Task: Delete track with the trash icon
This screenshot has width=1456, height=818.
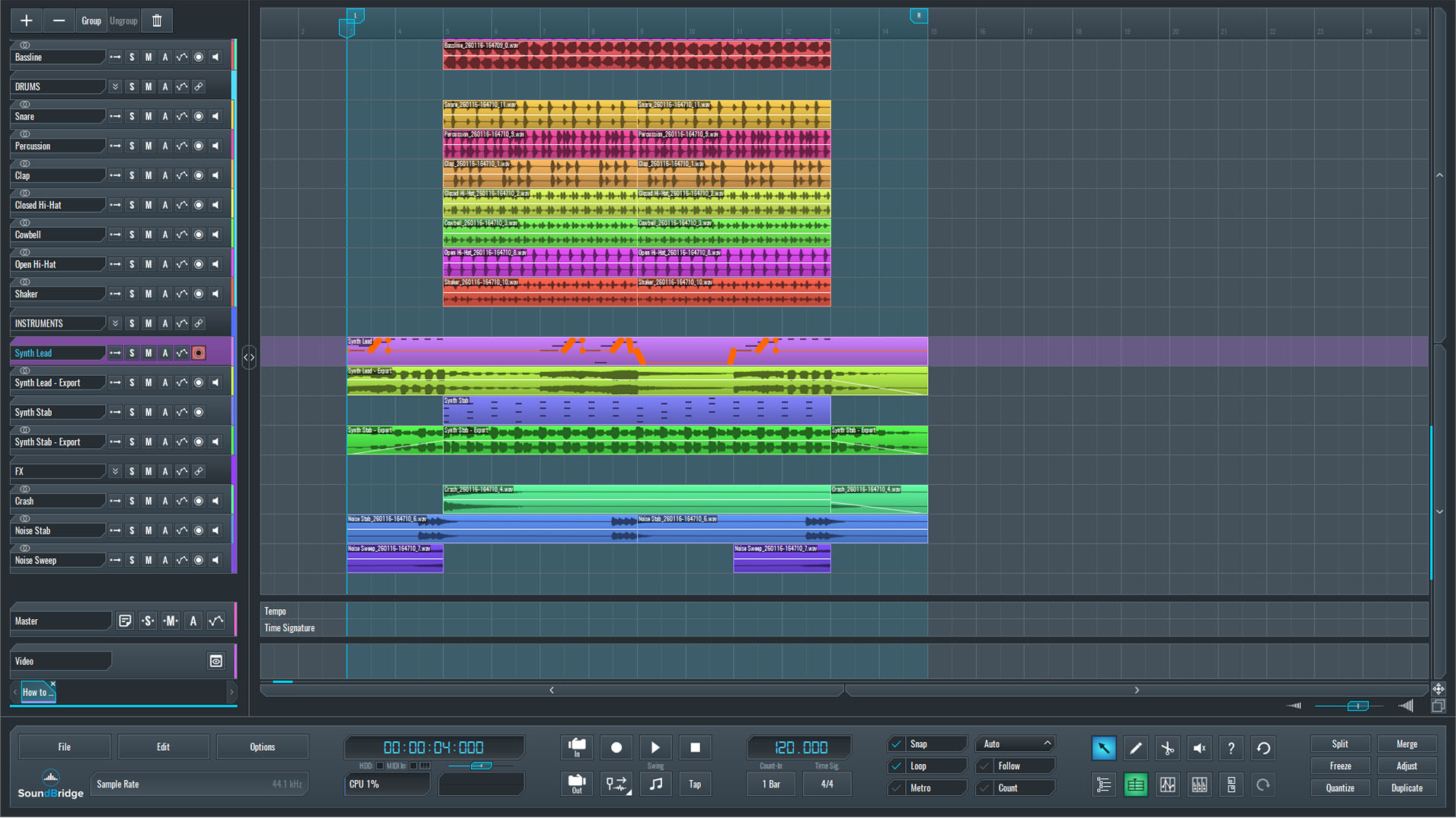Action: point(157,21)
